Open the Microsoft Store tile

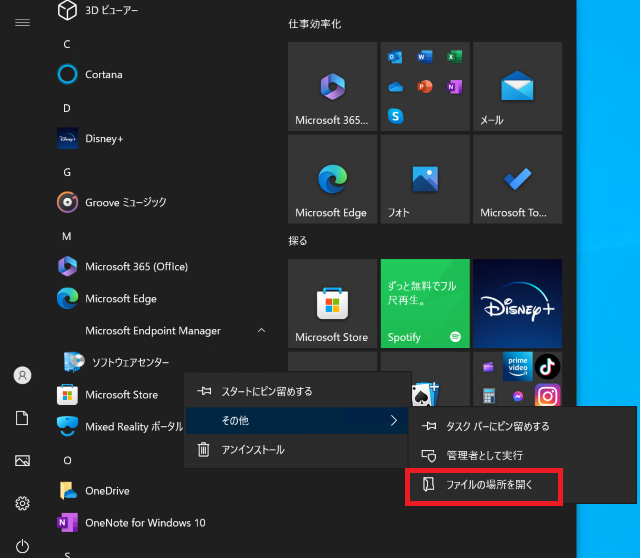[332, 303]
